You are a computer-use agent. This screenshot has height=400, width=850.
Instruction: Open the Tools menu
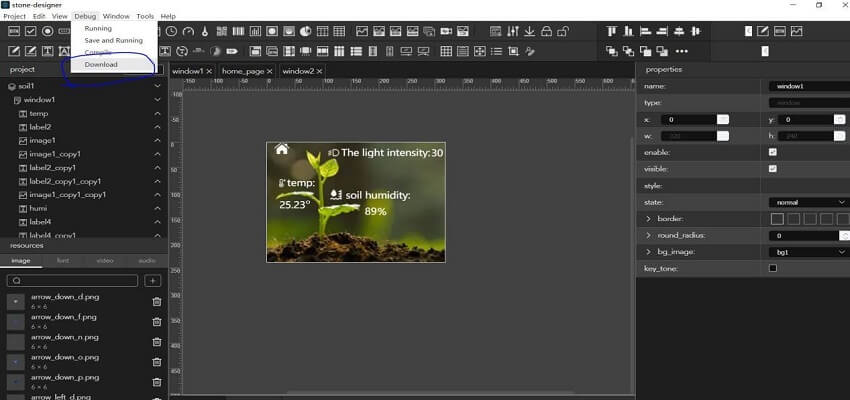(145, 16)
